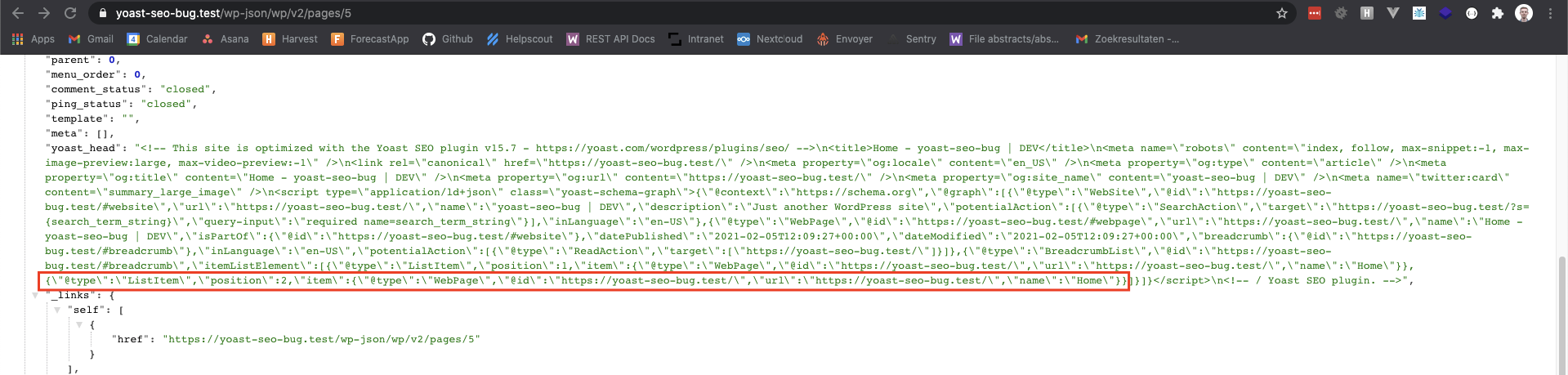This screenshot has height=375, width=1568.
Task: Open the purple layers extension icon
Action: pos(1445,13)
